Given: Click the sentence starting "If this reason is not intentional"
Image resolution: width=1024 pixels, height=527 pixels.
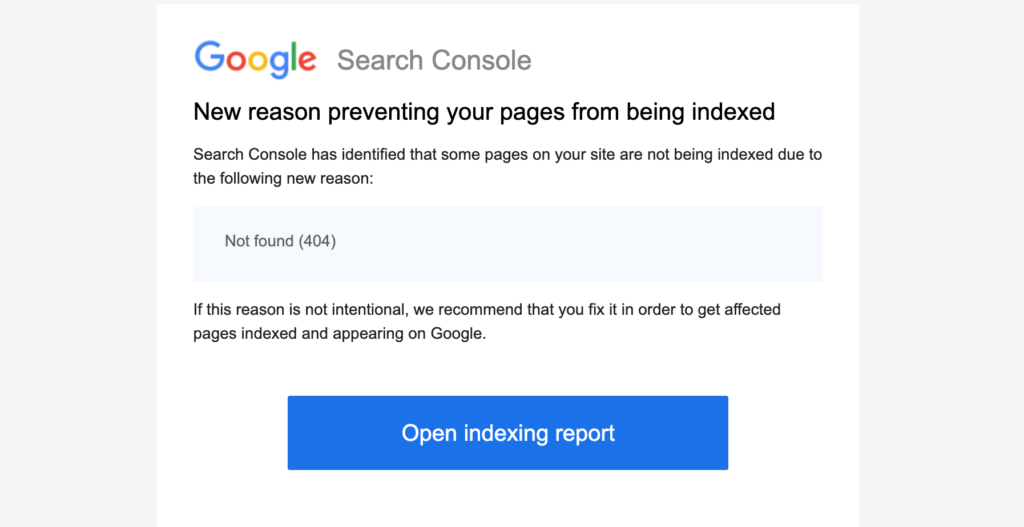Looking at the screenshot, I should point(486,310).
